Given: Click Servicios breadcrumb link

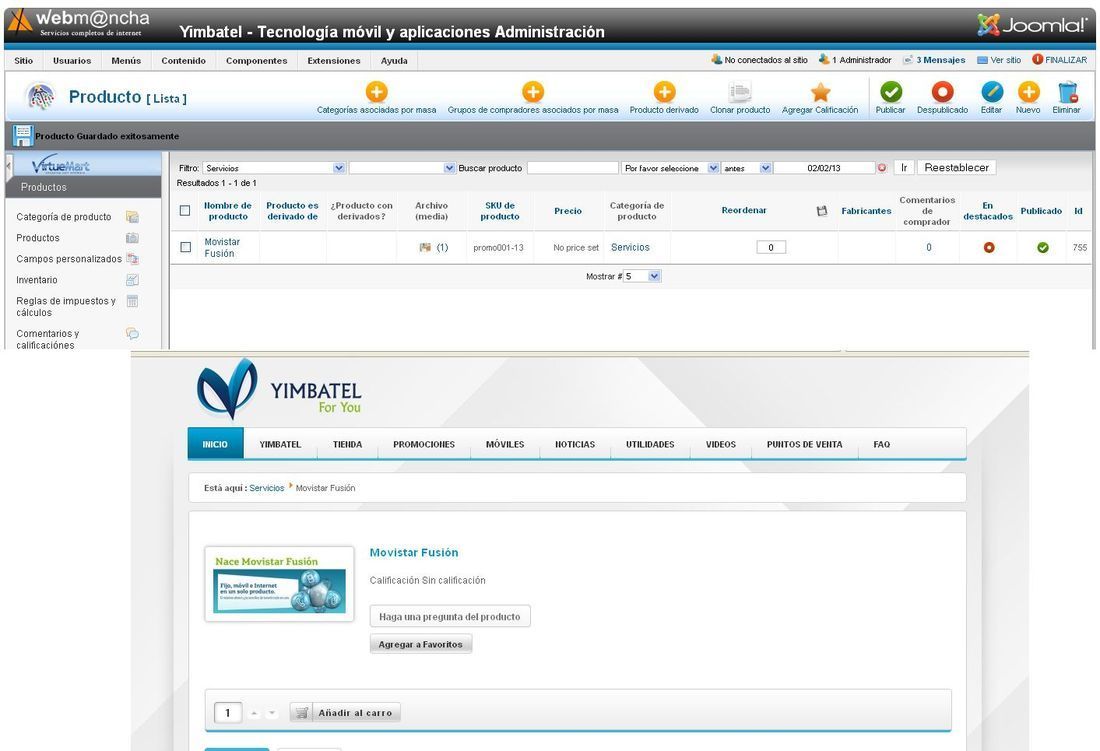Looking at the screenshot, I should pyautogui.click(x=267, y=488).
